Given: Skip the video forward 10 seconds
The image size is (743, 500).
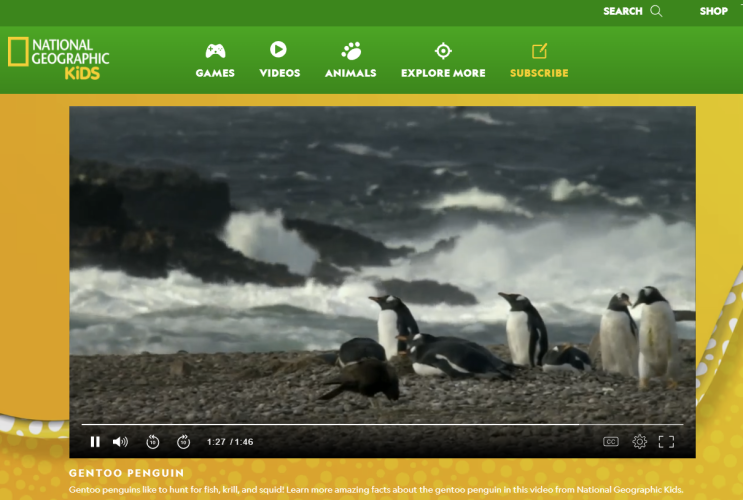Looking at the screenshot, I should click(x=183, y=442).
